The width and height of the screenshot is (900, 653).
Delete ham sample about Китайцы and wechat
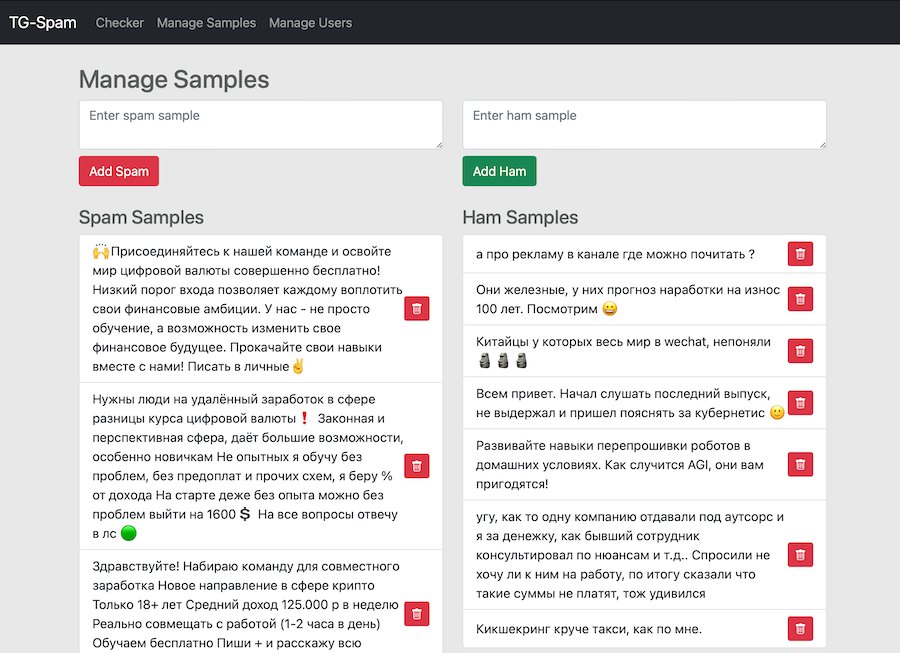click(800, 351)
